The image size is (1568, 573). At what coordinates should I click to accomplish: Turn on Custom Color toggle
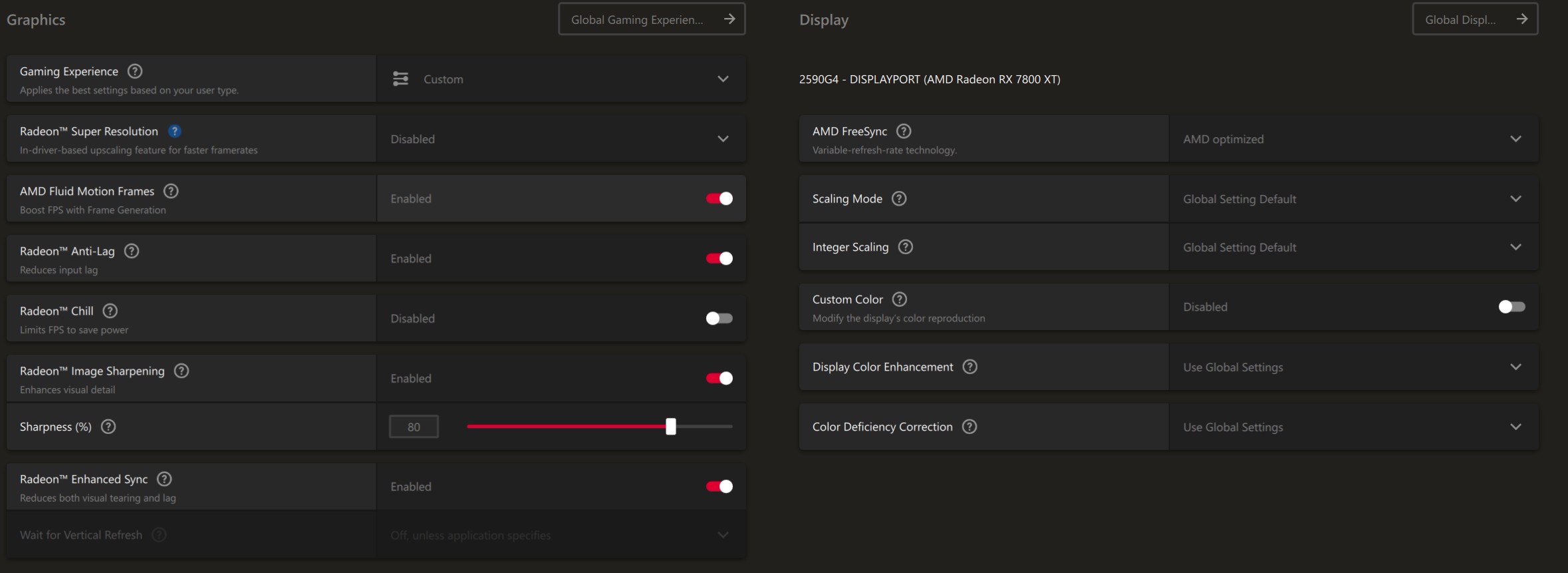(x=1511, y=307)
